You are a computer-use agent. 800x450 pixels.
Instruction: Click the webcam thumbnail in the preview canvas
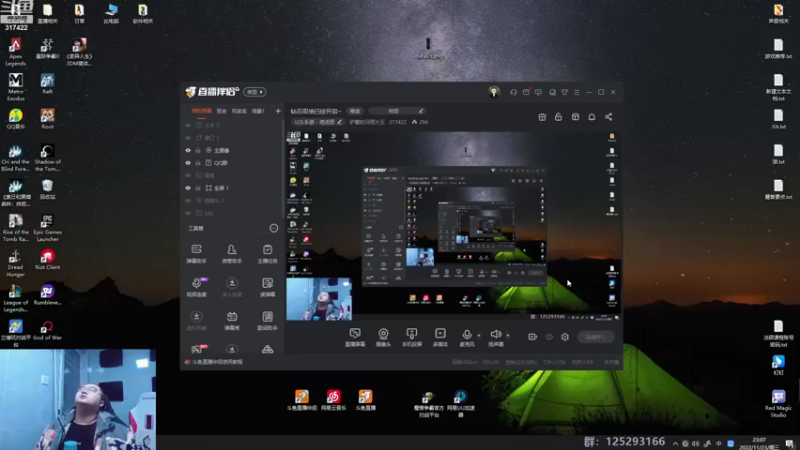(319, 299)
